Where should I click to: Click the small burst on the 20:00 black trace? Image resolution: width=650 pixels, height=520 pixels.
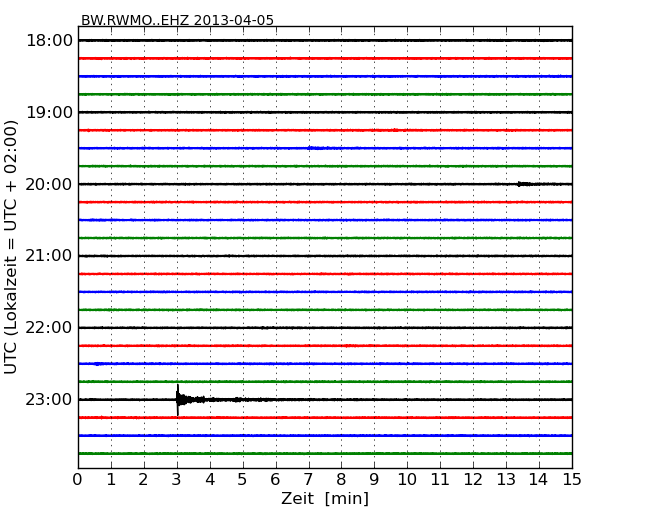click(526, 184)
